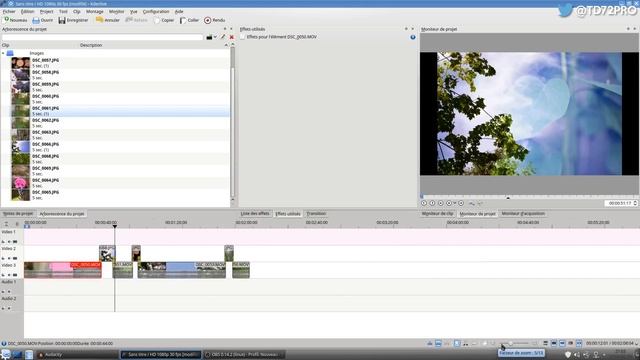640x360 pixels.
Task: Collapse the Images folder in project tree
Action: [3, 53]
